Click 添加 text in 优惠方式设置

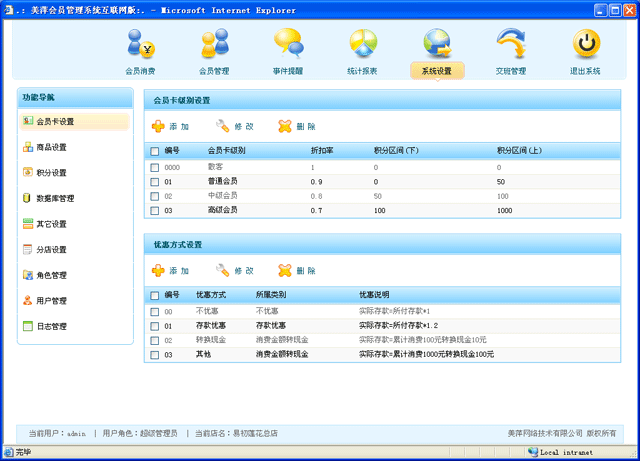coord(180,271)
